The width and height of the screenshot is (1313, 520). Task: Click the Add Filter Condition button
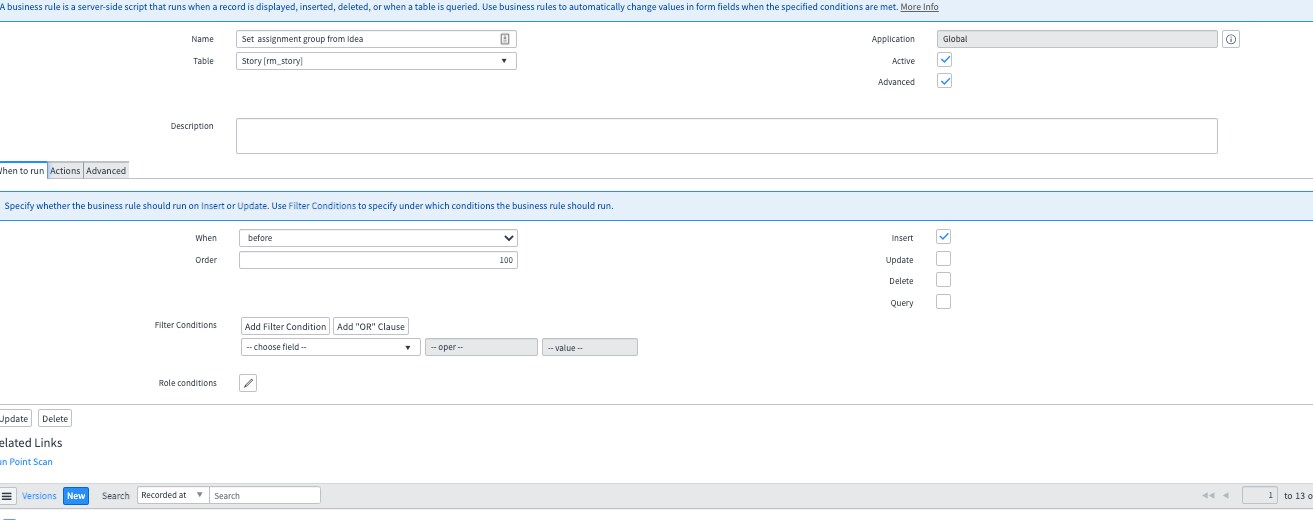click(285, 326)
